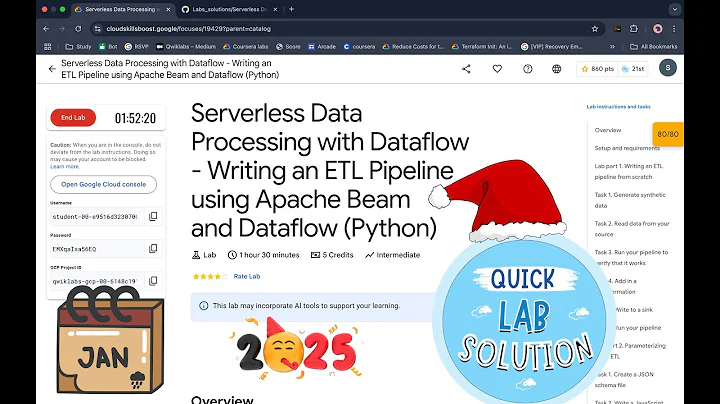The width and height of the screenshot is (720, 404).
Task: Click the Password text field
Action: coord(97,248)
